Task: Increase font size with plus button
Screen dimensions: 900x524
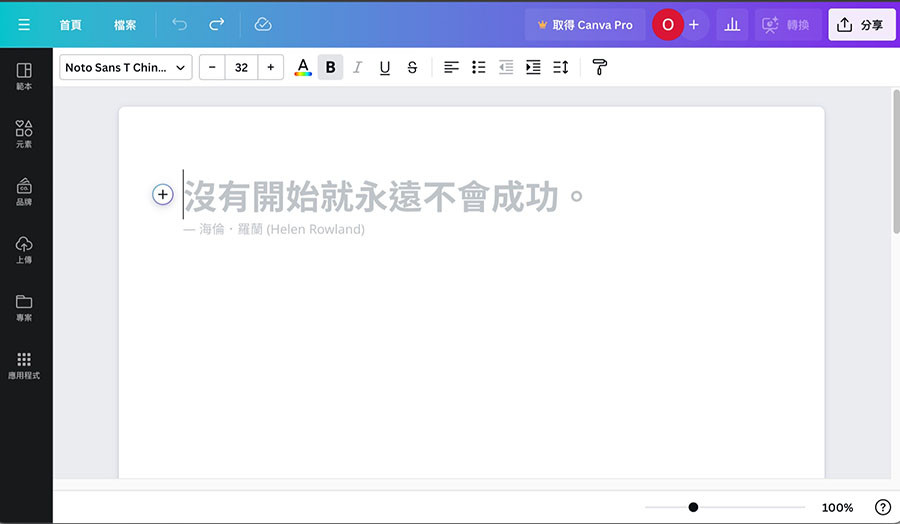Action: pyautogui.click(x=270, y=67)
